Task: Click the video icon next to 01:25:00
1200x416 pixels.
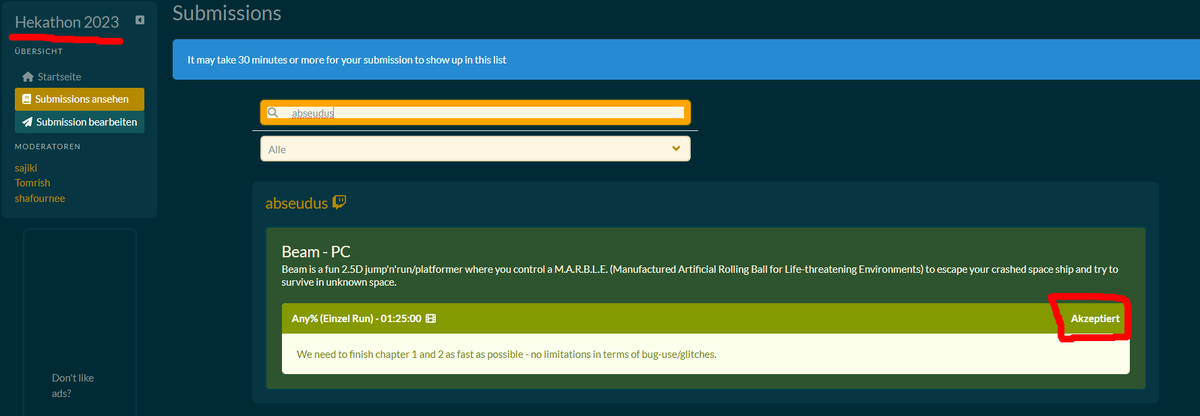Action: click(x=431, y=318)
